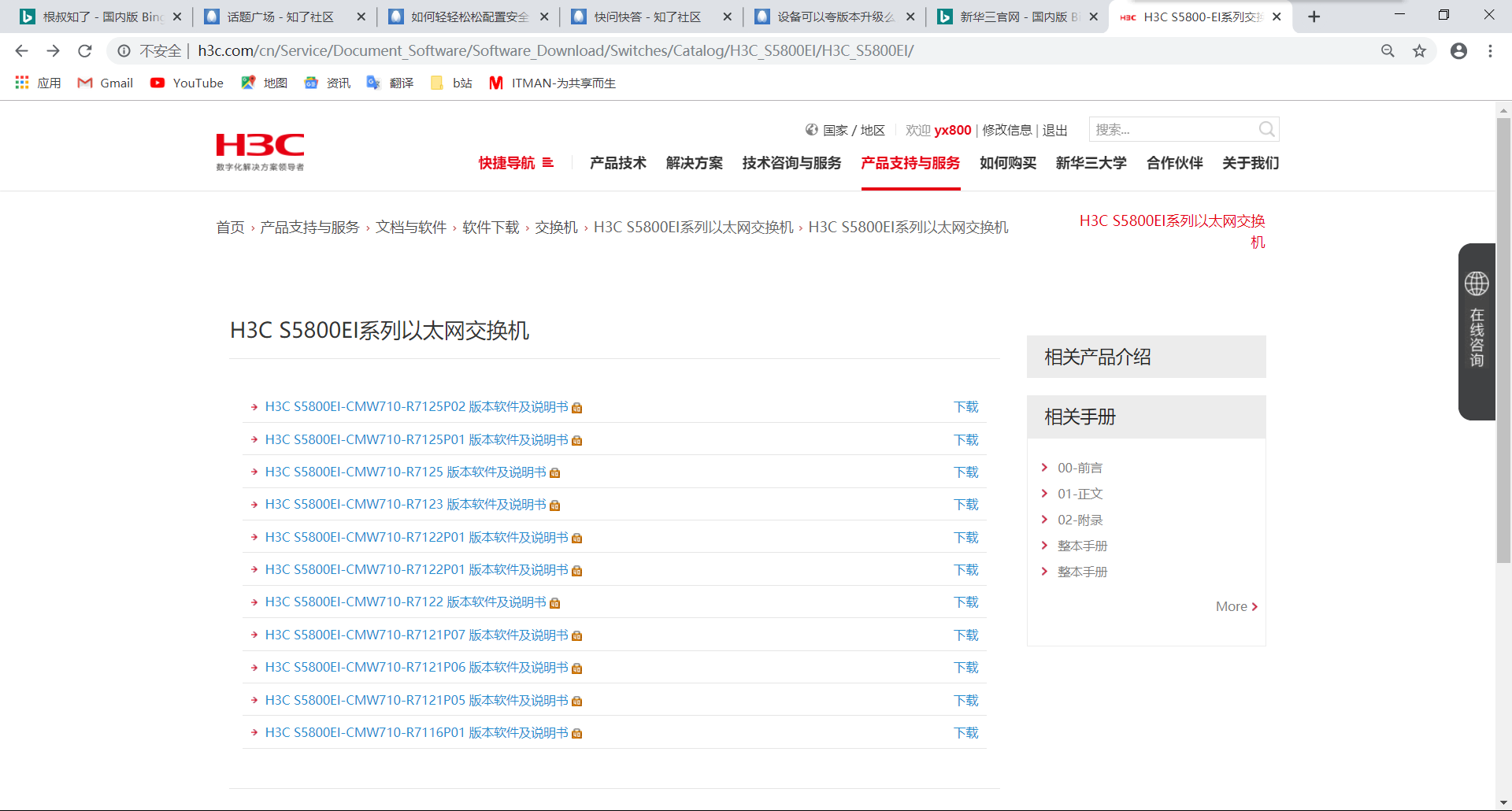Open the 相关产品介绍 panel header

[x=1146, y=357]
